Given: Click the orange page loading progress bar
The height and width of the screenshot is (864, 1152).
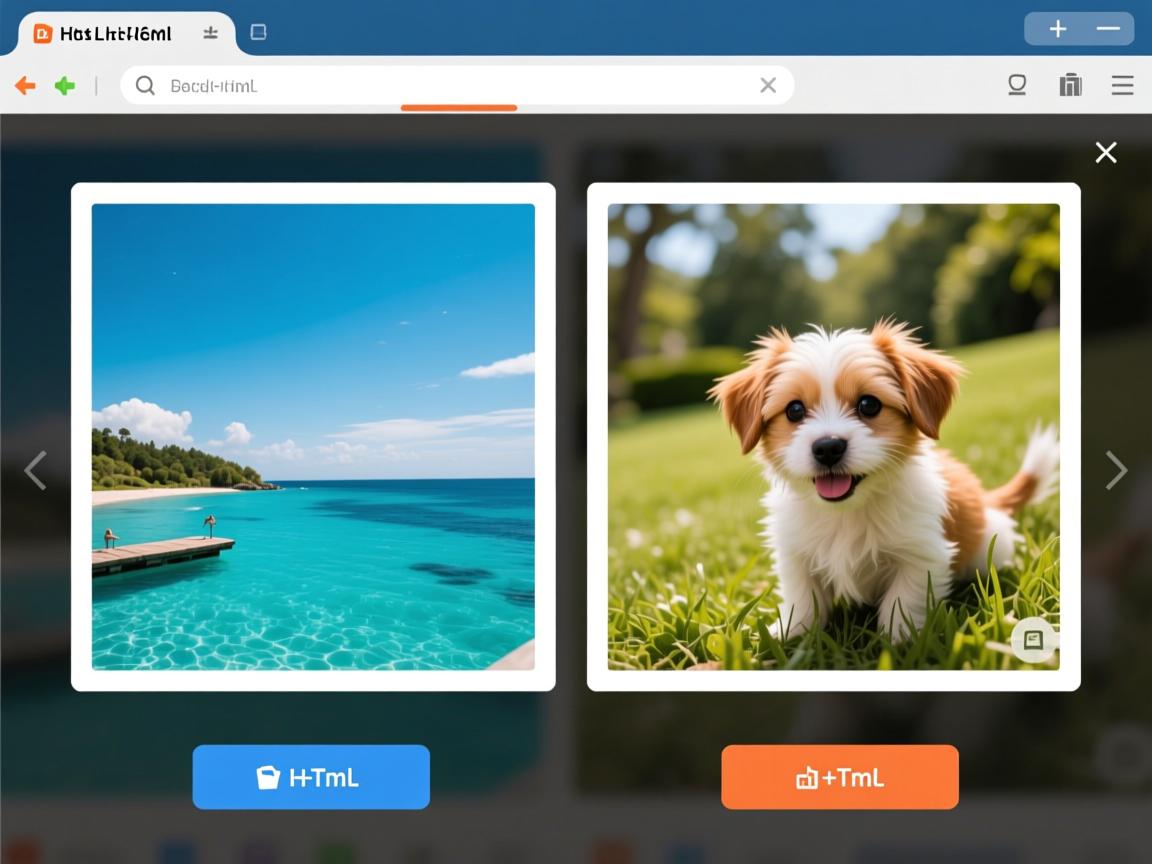Looking at the screenshot, I should click(x=459, y=108).
